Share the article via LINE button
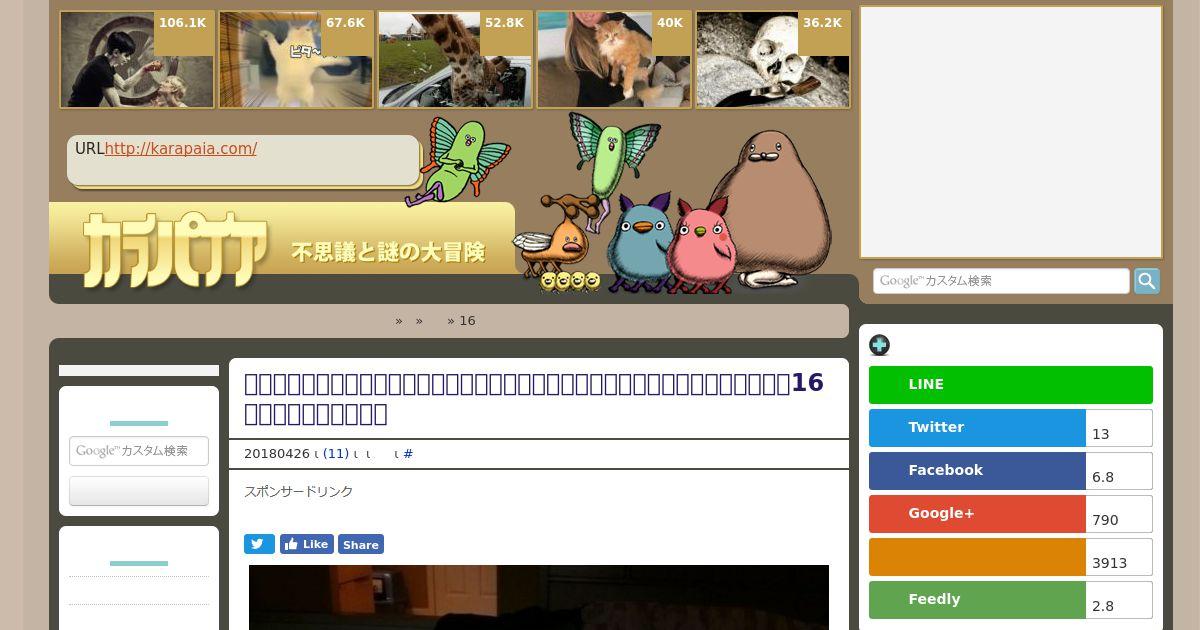The height and width of the screenshot is (630, 1200). pyautogui.click(x=1011, y=385)
